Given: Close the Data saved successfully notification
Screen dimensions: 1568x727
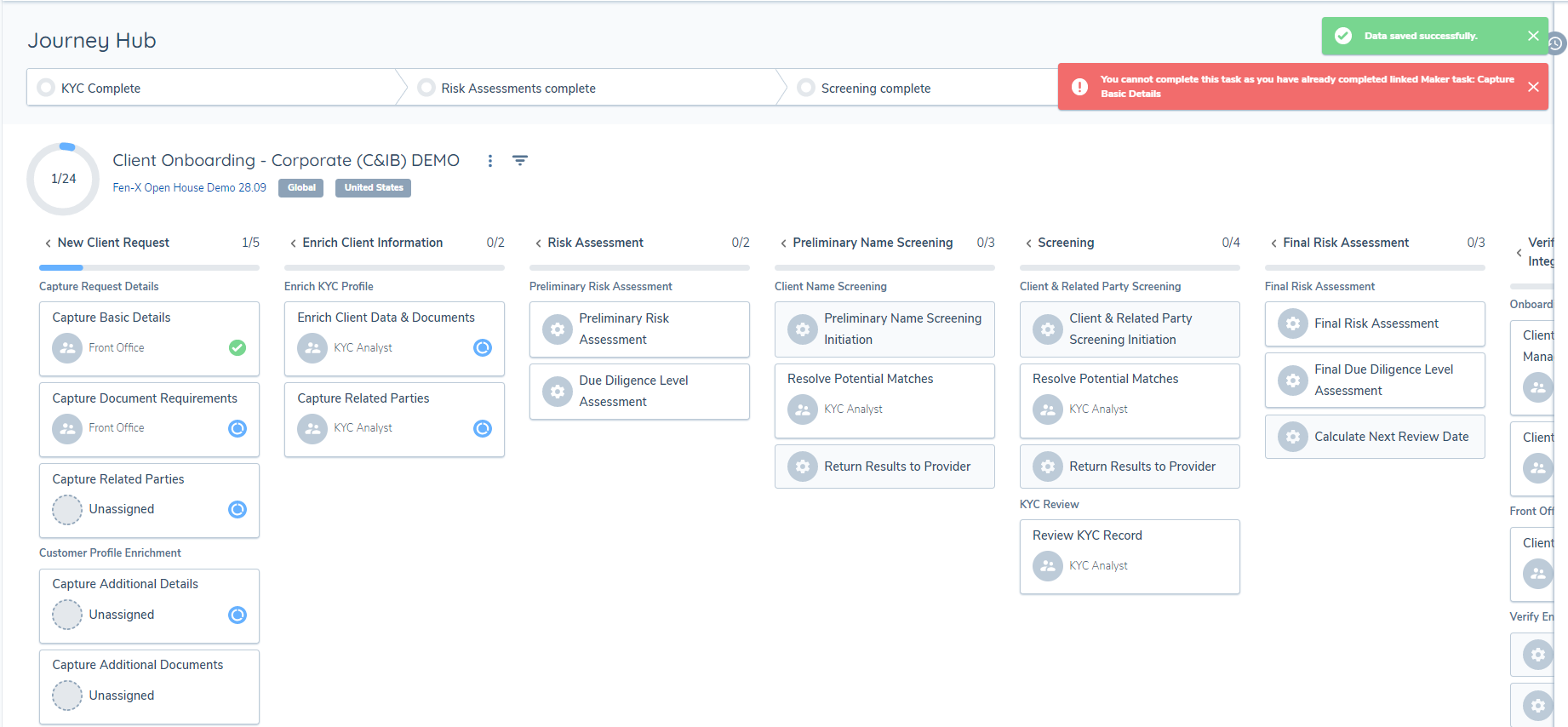Looking at the screenshot, I should pos(1532,36).
